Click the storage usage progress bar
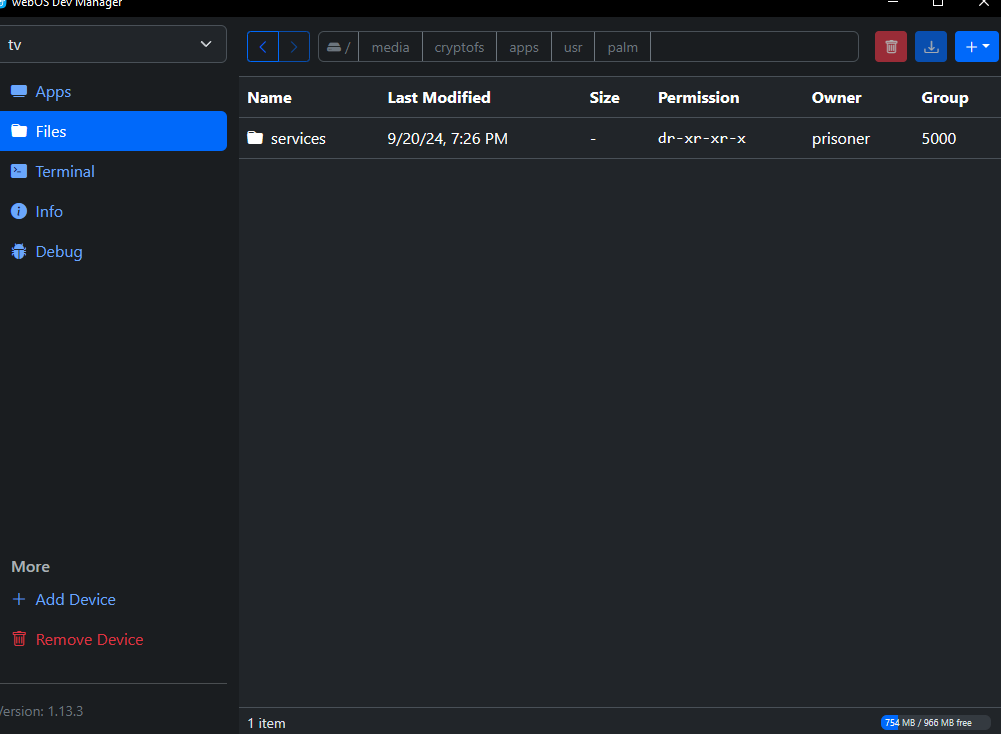Viewport: 1001px width, 734px height. 934,722
